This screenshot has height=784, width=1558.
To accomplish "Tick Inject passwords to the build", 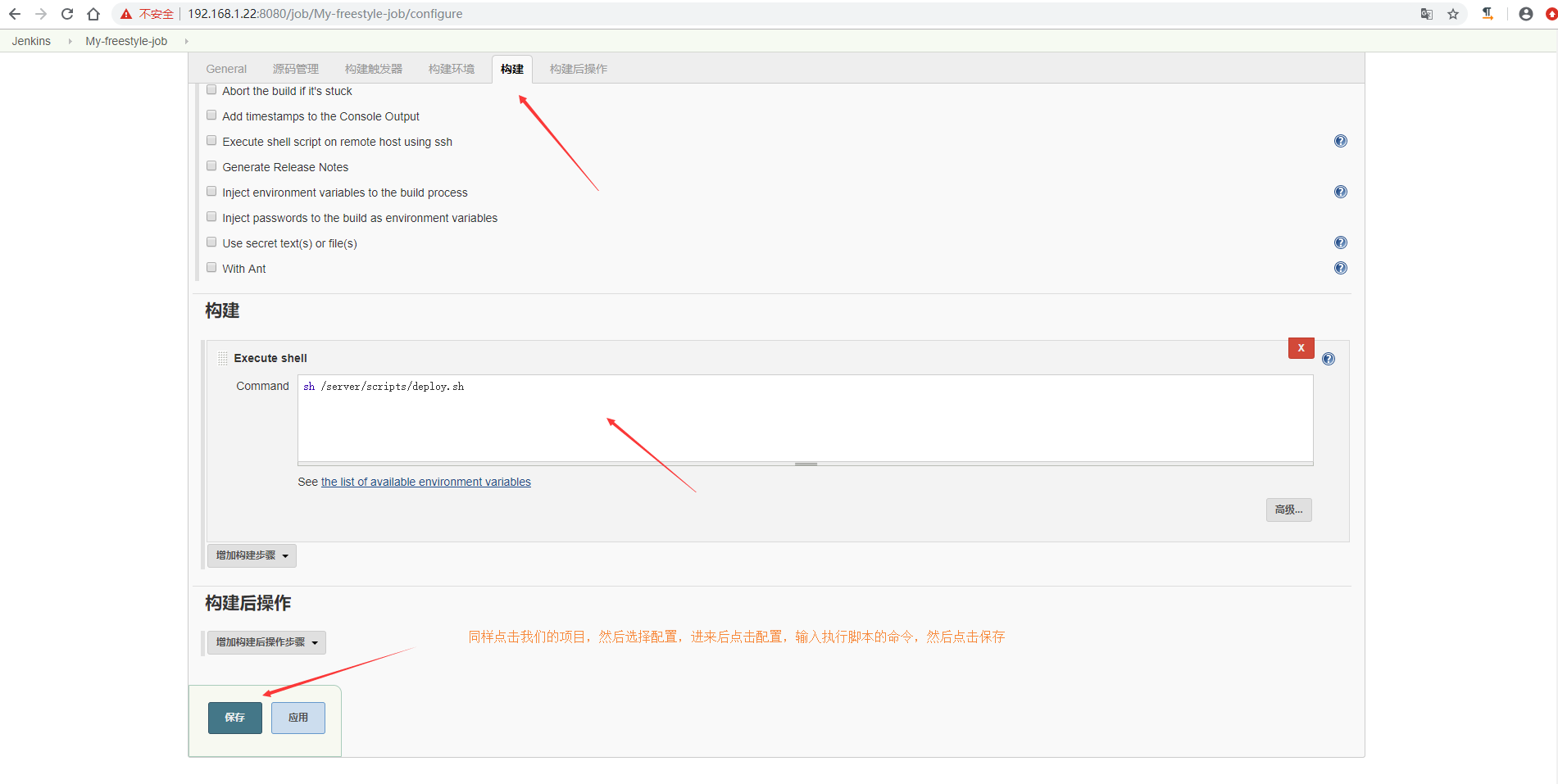I will click(211, 217).
